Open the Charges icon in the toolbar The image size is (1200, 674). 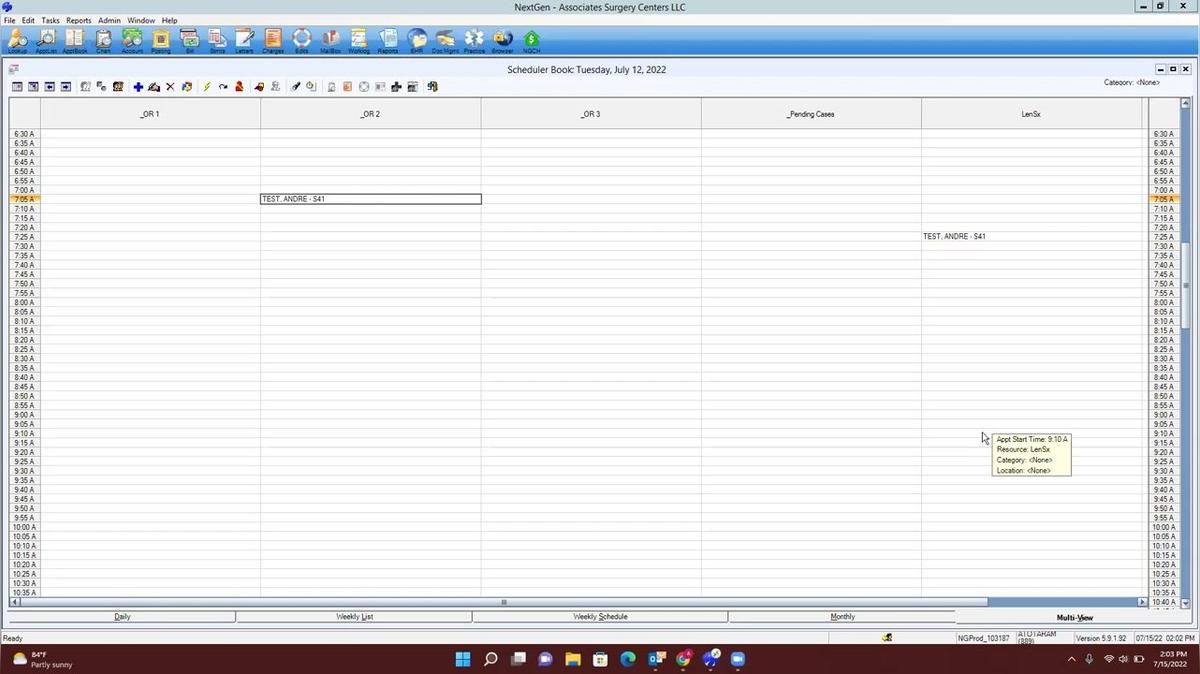[x=273, y=40]
